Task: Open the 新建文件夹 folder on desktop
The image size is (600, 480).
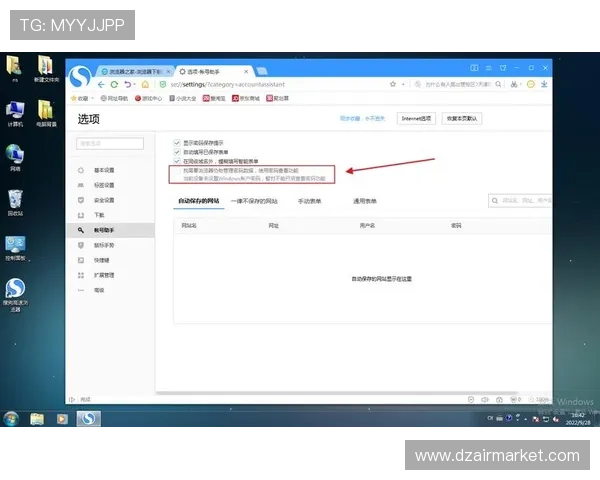Action: (46, 69)
